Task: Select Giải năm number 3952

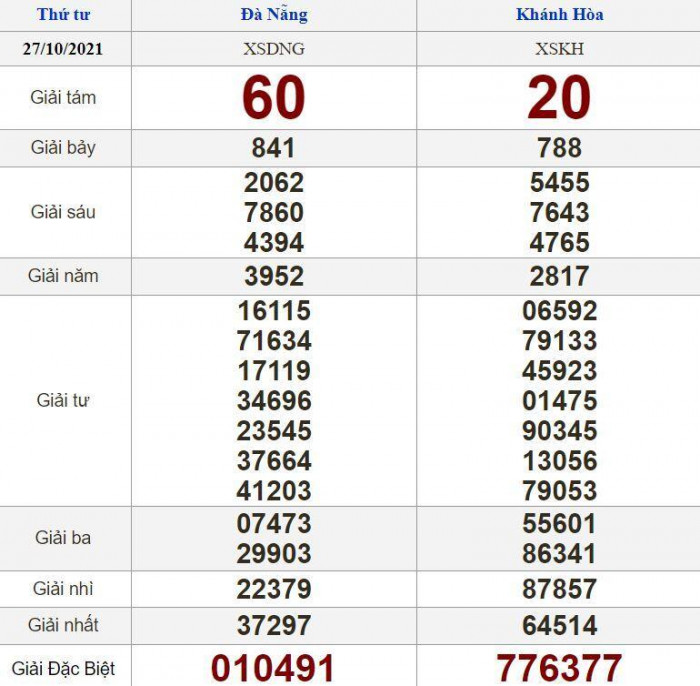Action: point(273,276)
